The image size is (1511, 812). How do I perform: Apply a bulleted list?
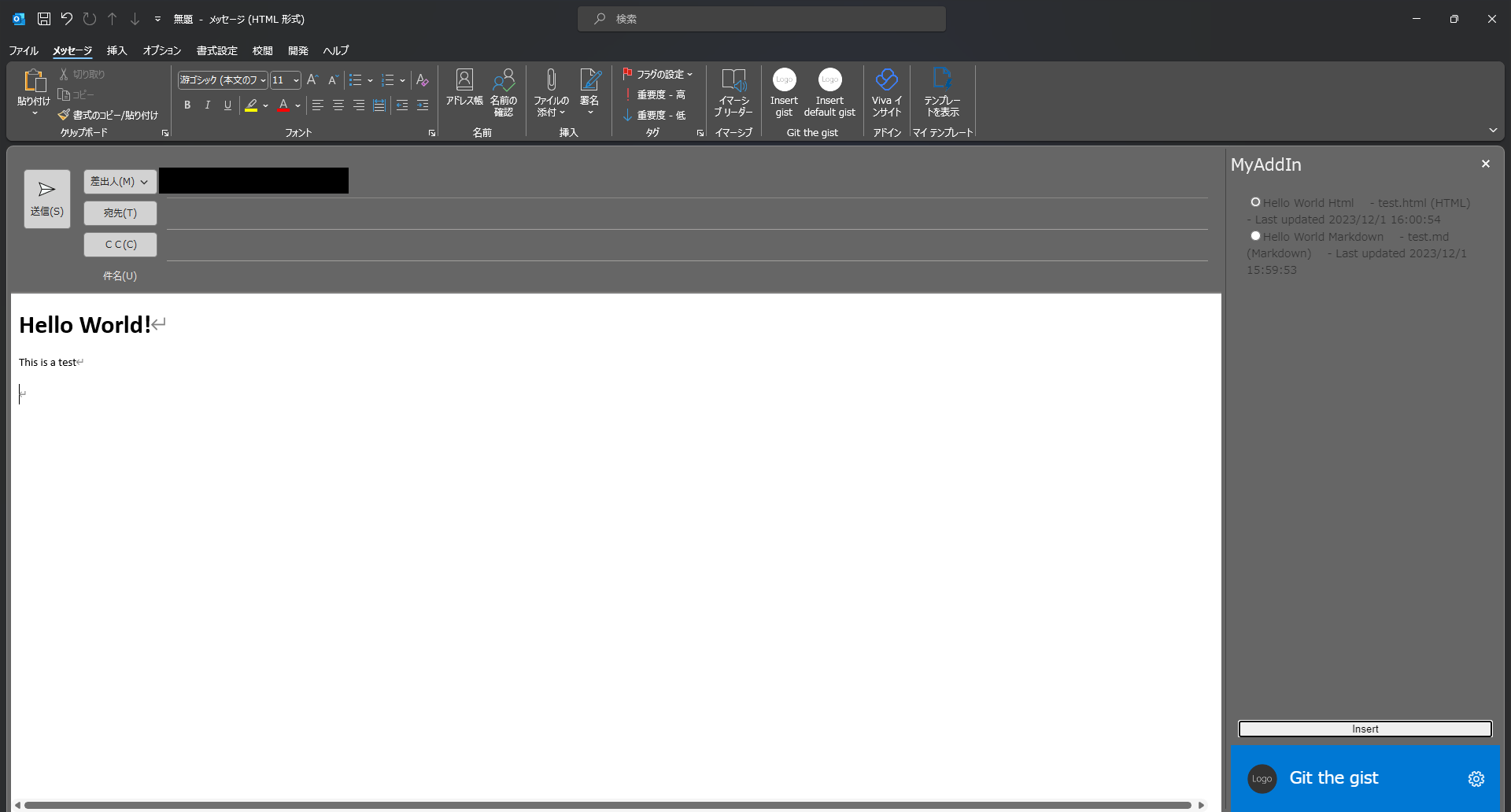pyautogui.click(x=355, y=80)
